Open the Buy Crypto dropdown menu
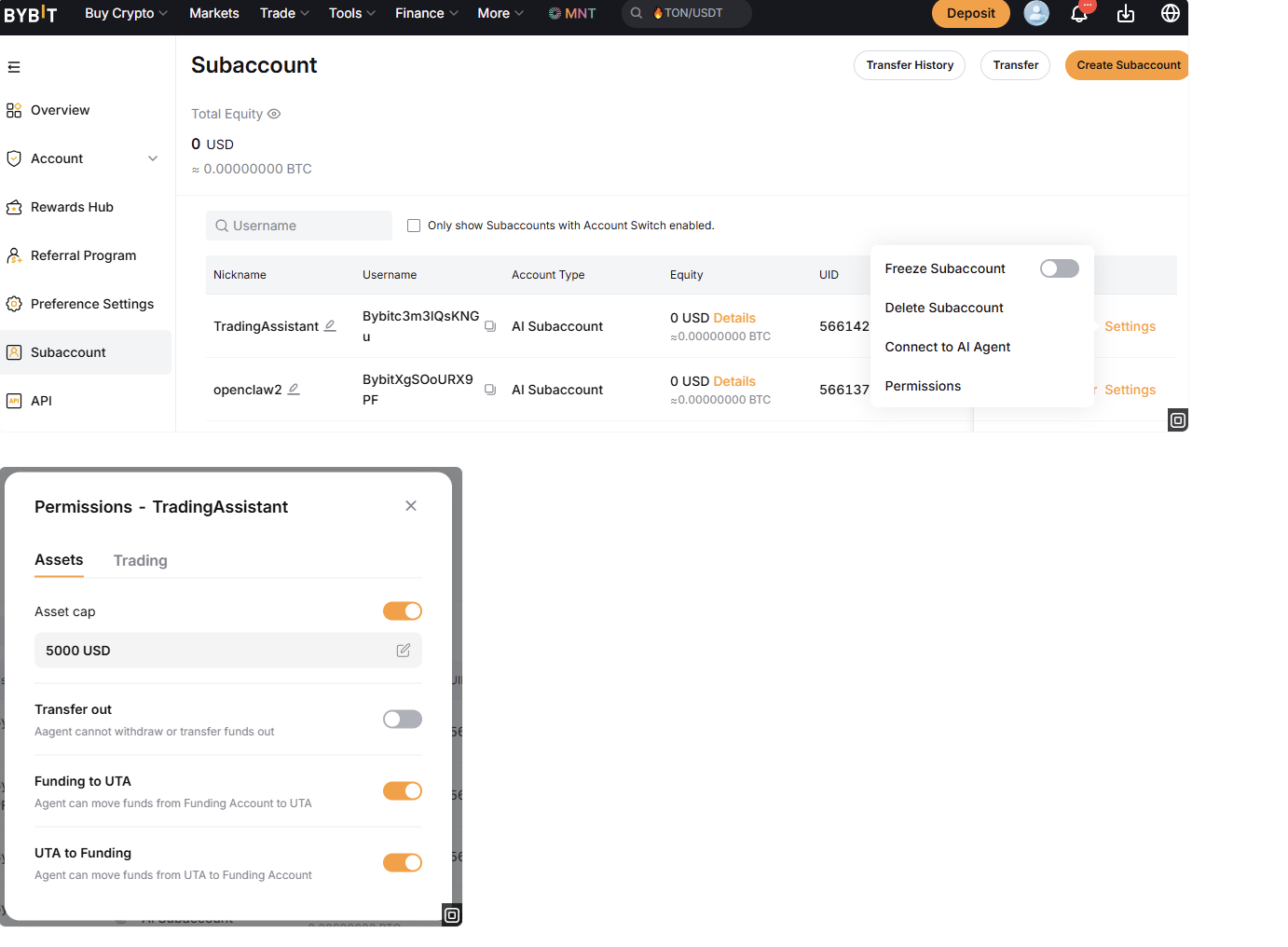Image resolution: width=1288 pixels, height=947 pixels. pyautogui.click(x=126, y=13)
